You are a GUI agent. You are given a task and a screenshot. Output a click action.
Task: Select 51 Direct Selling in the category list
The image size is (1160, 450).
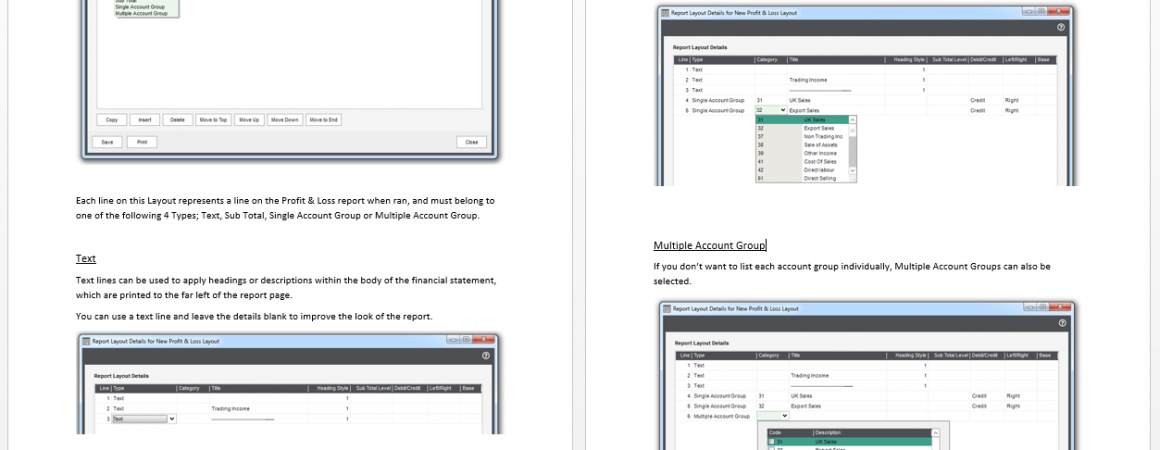coord(803,178)
